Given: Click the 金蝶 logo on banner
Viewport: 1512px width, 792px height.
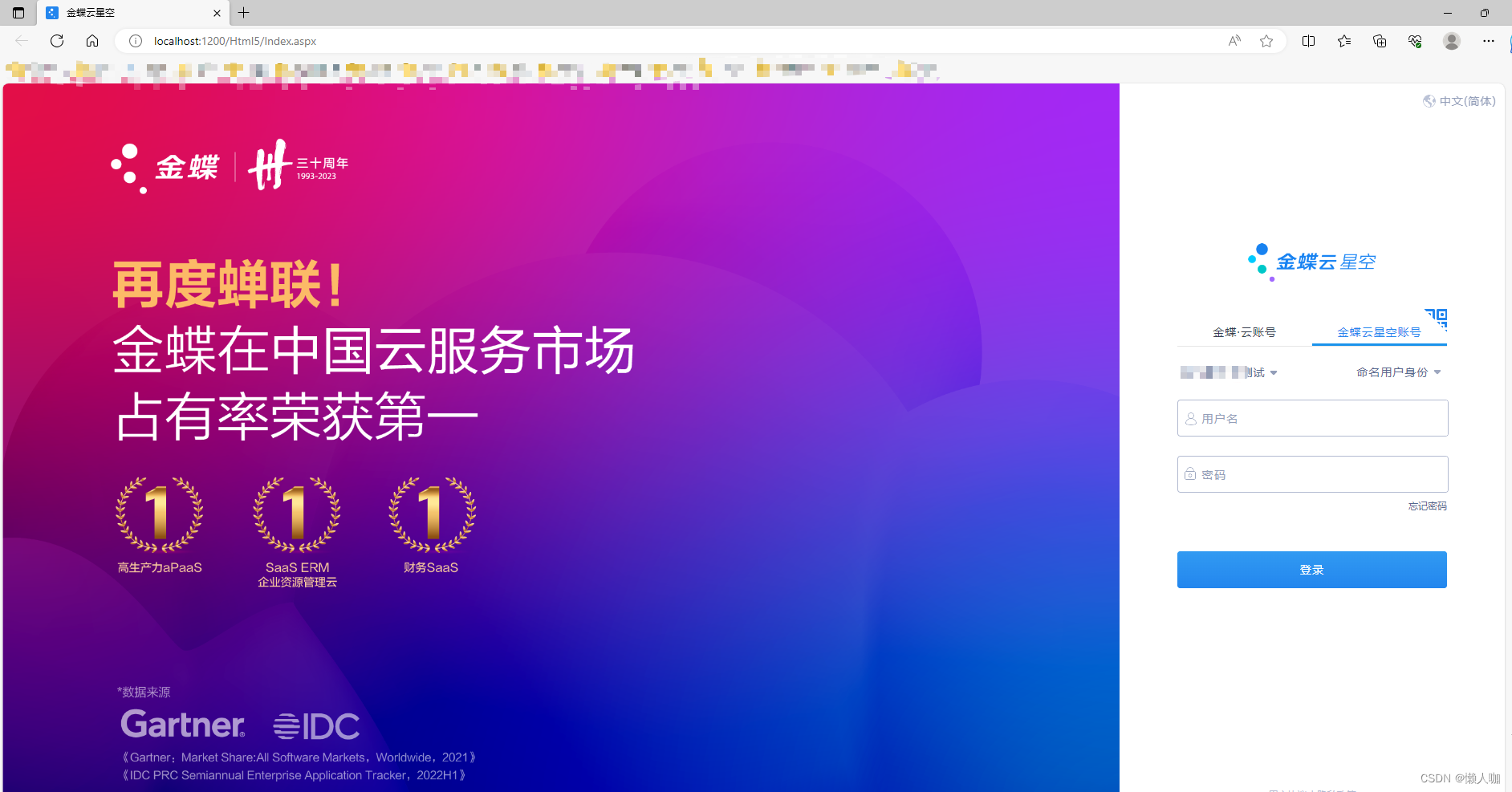Looking at the screenshot, I should [x=165, y=168].
